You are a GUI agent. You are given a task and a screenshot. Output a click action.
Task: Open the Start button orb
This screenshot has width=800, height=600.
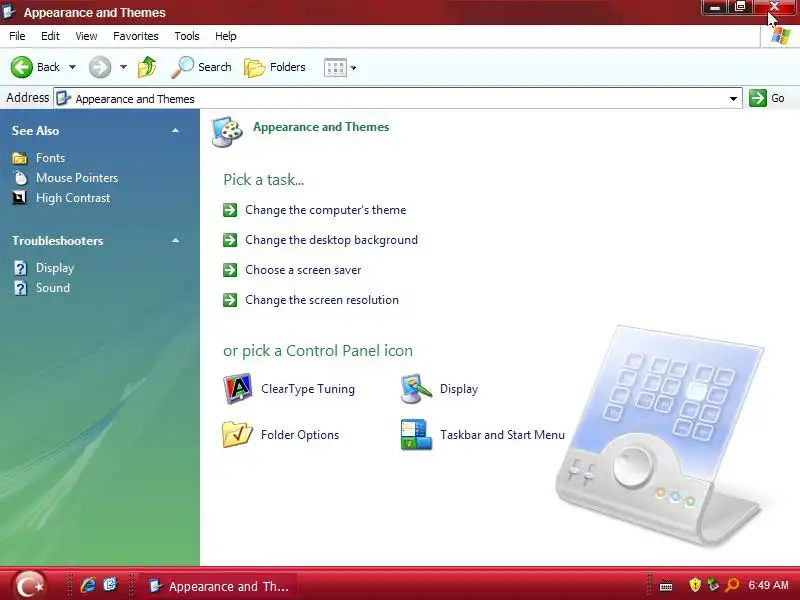click(29, 585)
